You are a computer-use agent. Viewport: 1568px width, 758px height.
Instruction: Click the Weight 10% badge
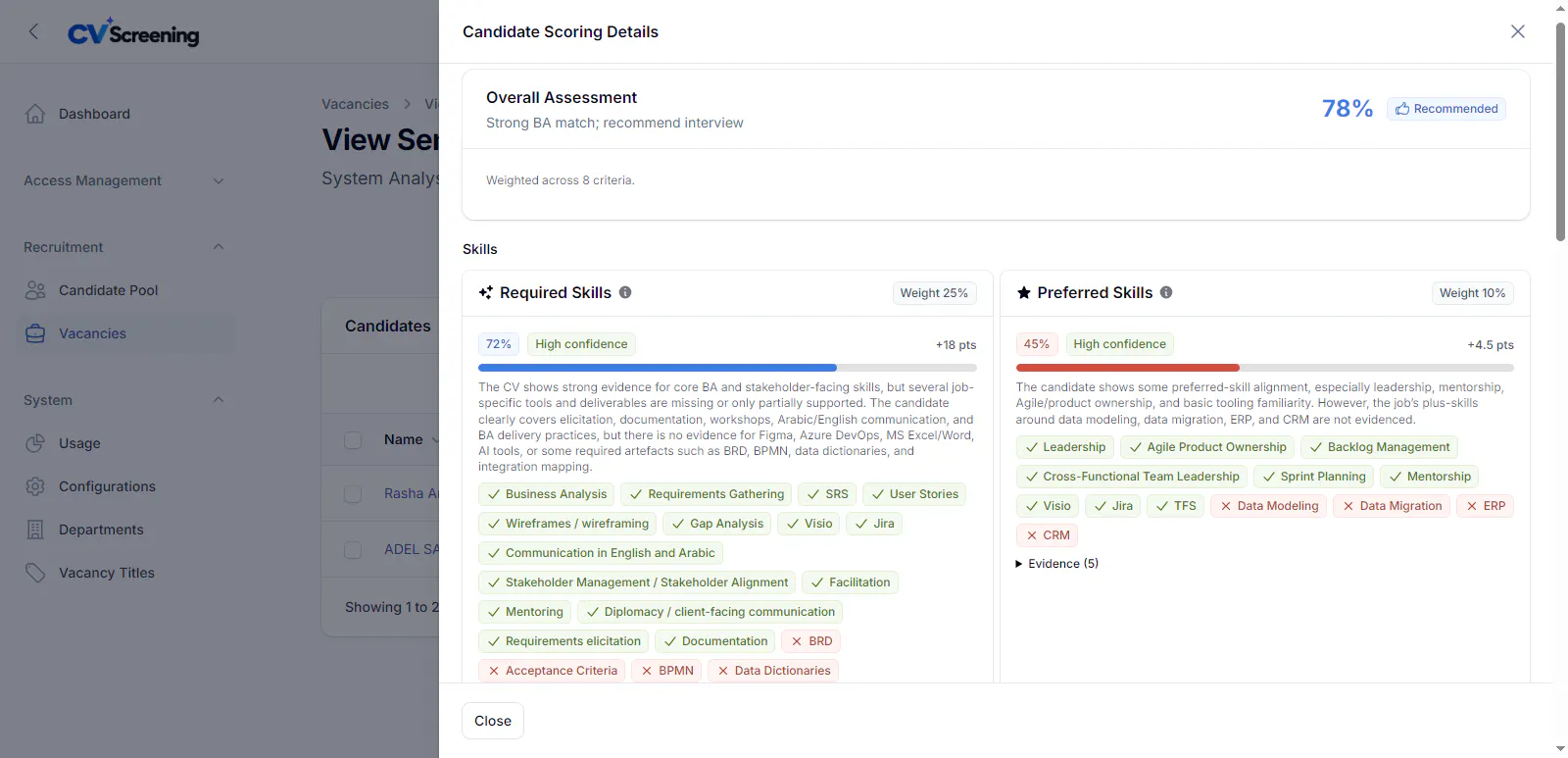pyautogui.click(x=1472, y=293)
